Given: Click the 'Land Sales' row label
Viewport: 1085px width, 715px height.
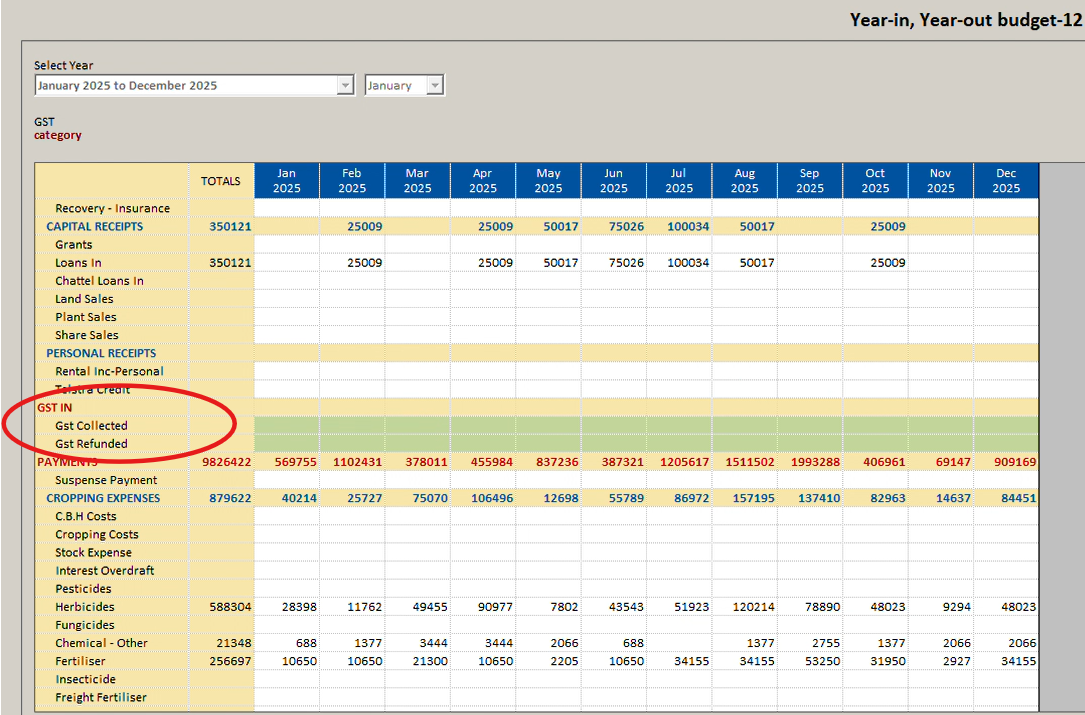Looking at the screenshot, I should 84,298.
